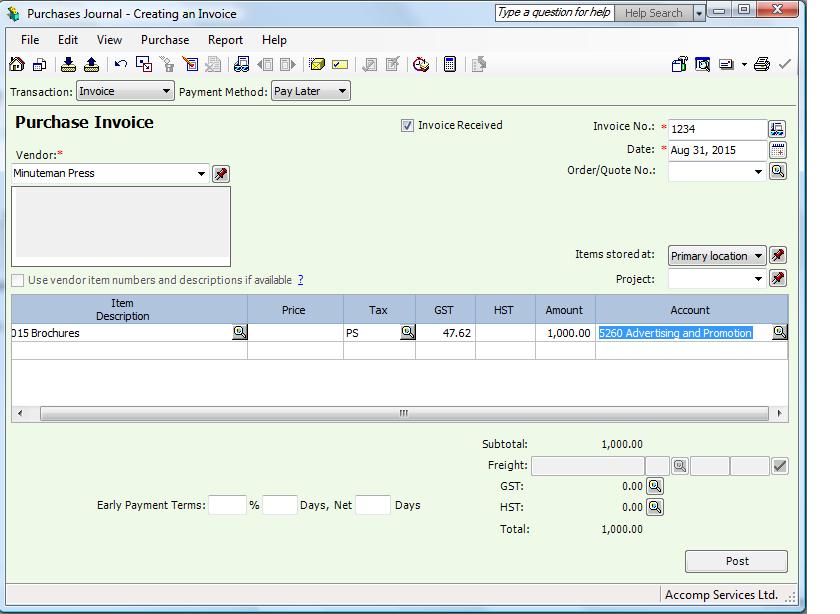840x614 pixels.
Task: Click the Undo arrow icon
Action: [121, 65]
